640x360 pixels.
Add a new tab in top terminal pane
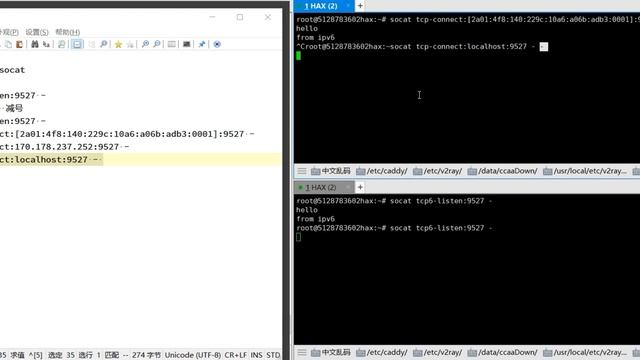360,6
